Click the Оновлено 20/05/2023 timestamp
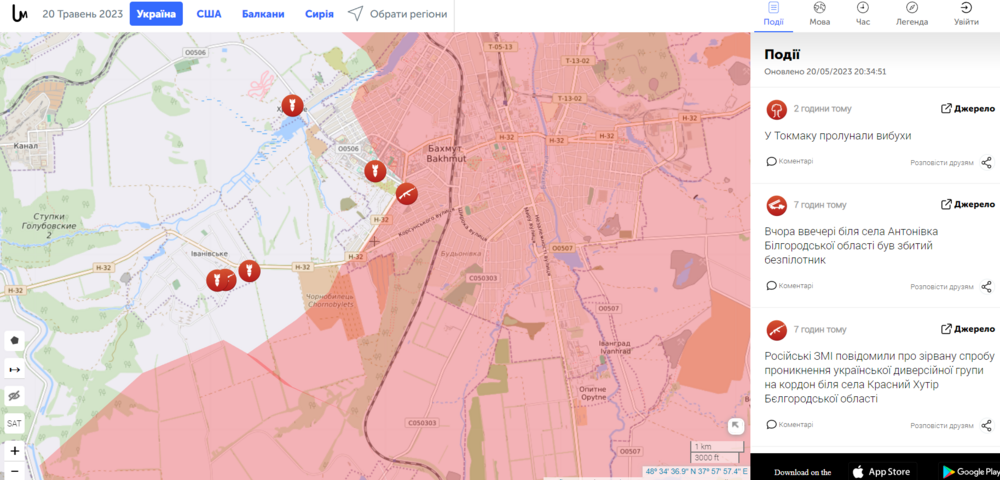The height and width of the screenshot is (480, 1000). coord(825,71)
